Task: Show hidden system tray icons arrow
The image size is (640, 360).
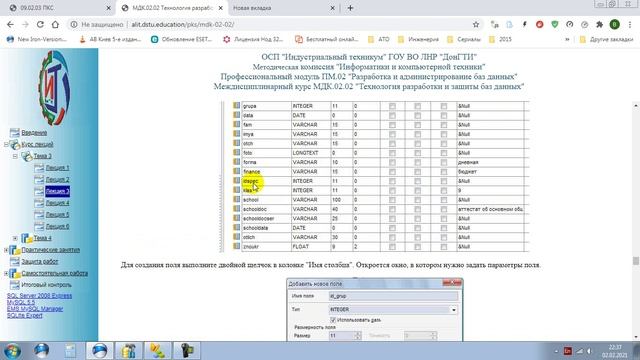Action: (x=556, y=351)
